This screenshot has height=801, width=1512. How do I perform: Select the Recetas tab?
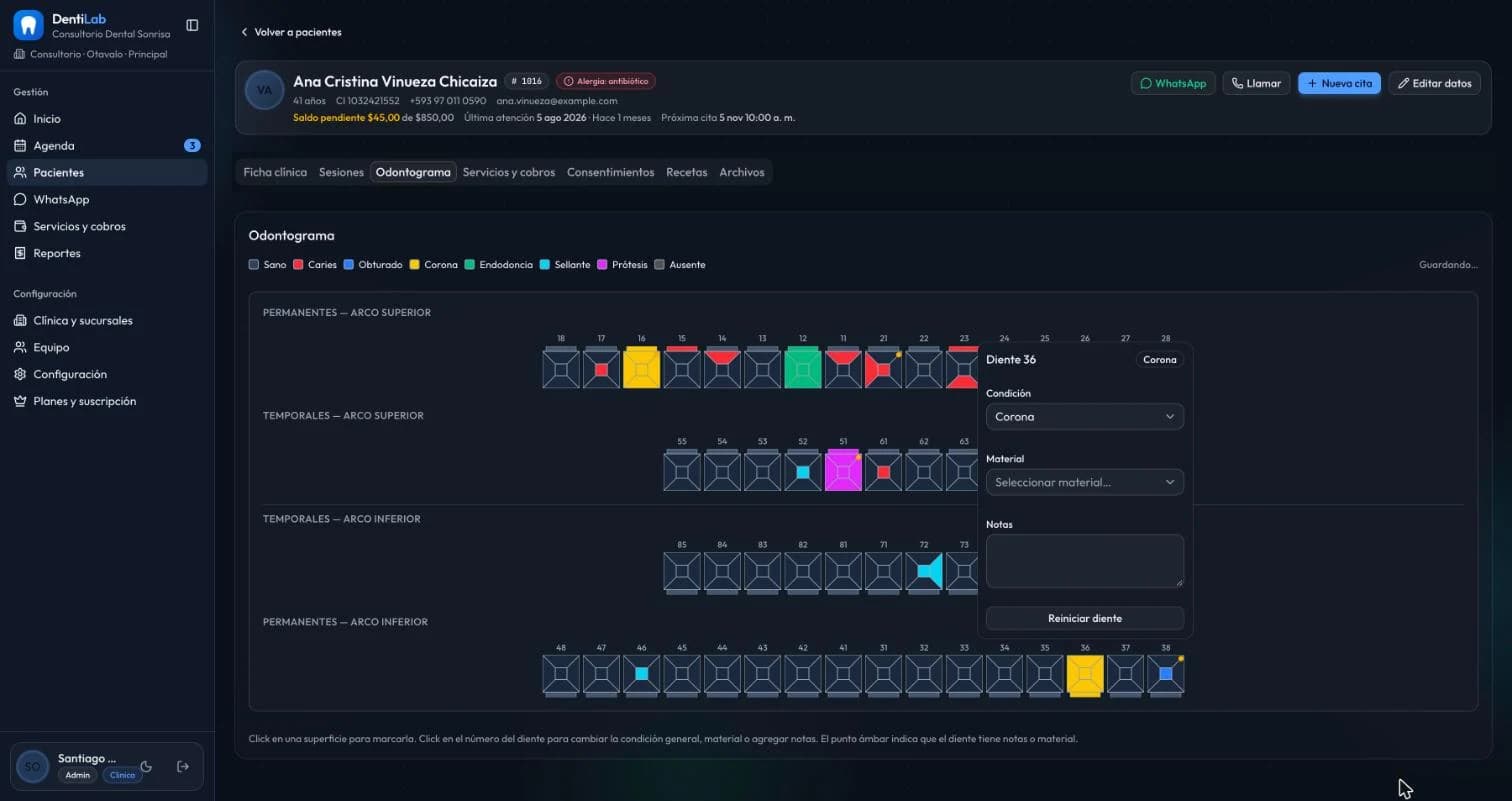[x=687, y=172]
